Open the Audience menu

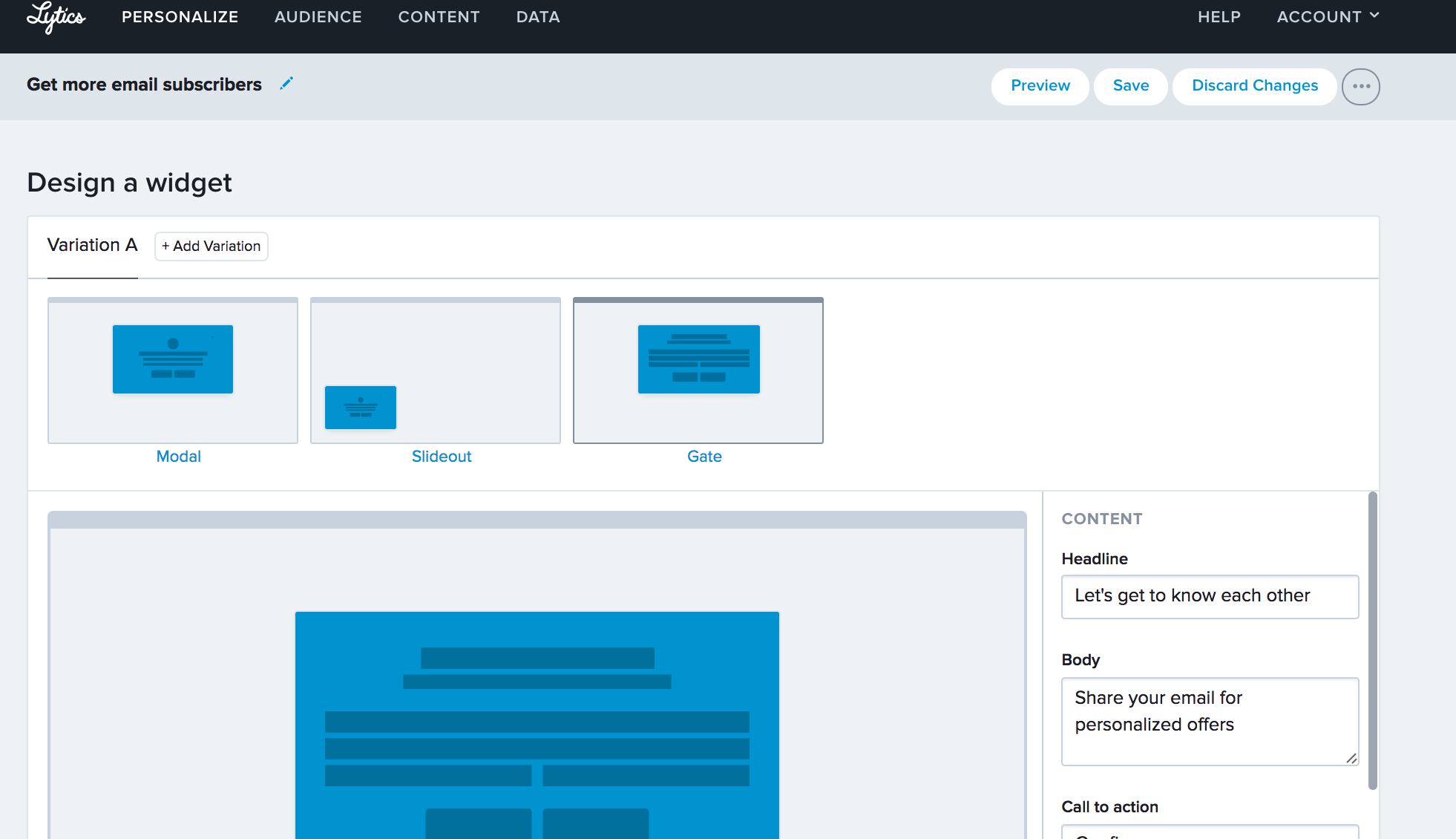tap(318, 16)
